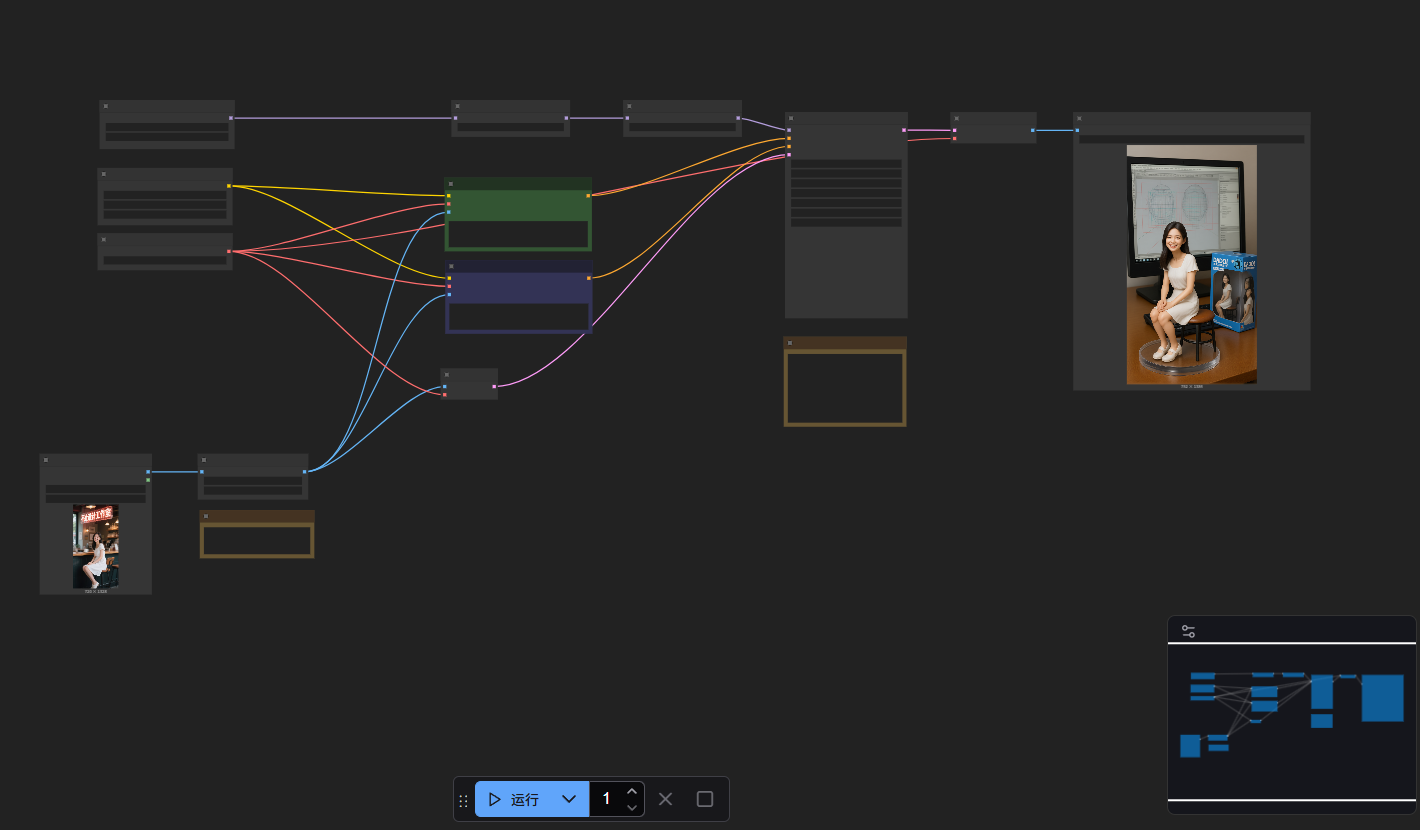The width and height of the screenshot is (1420, 830).
Task: Click the blue 运行 run button
Action: (514, 799)
